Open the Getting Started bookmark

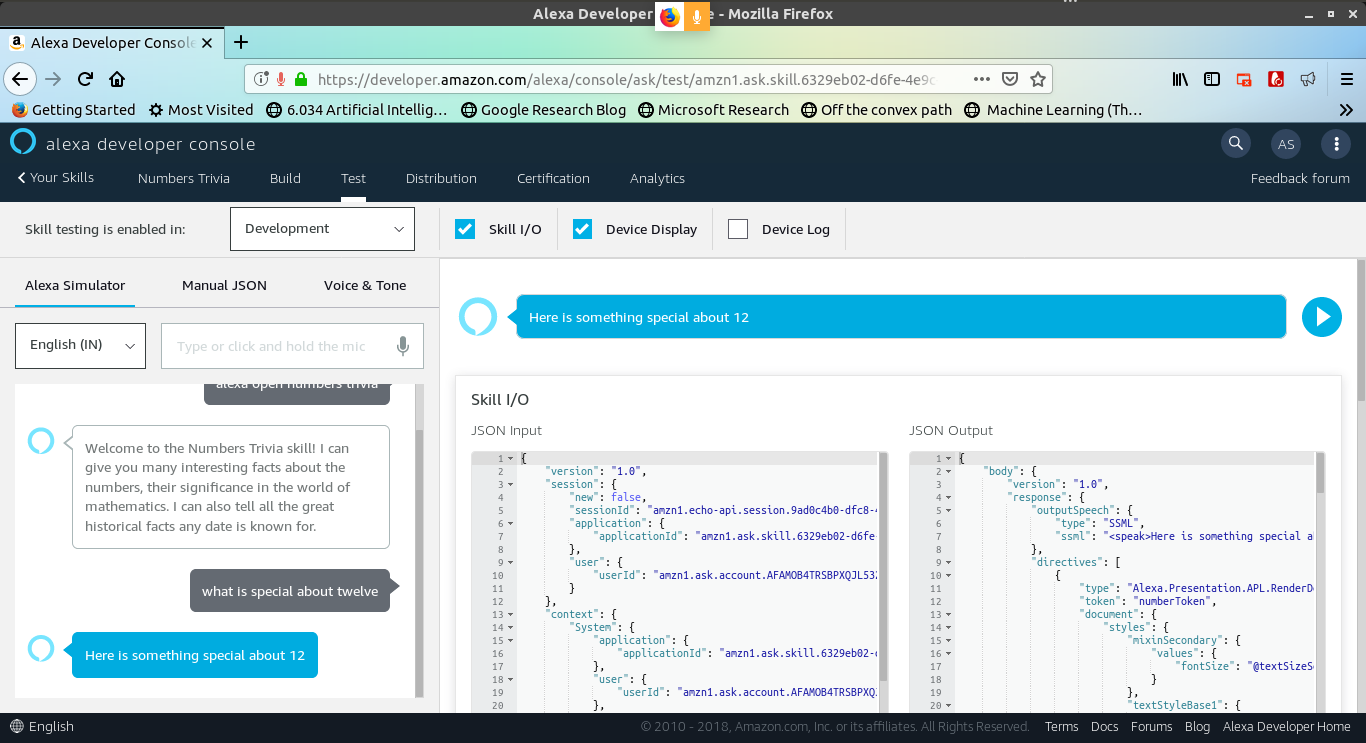point(73,110)
